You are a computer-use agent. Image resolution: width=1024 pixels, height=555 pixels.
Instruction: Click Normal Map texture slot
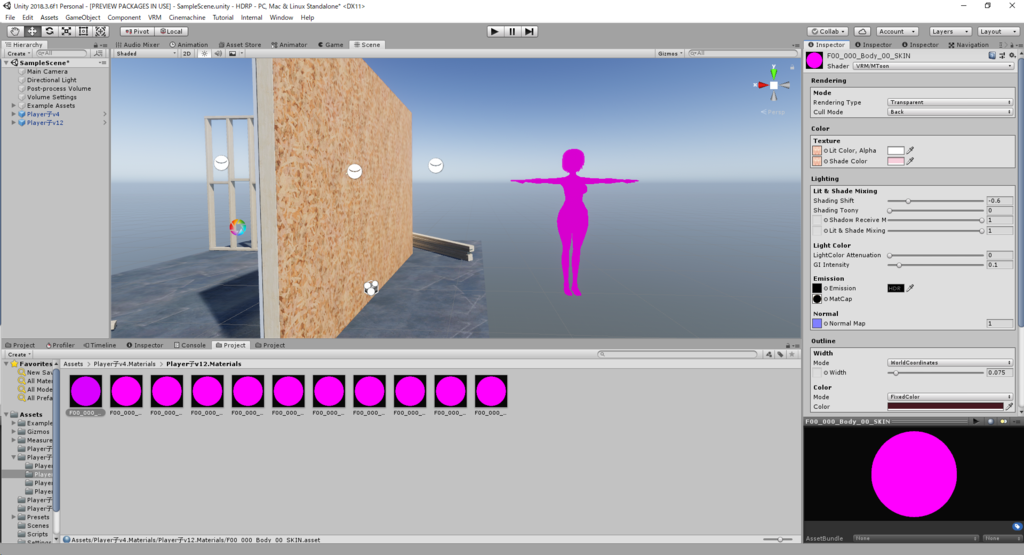(x=817, y=323)
